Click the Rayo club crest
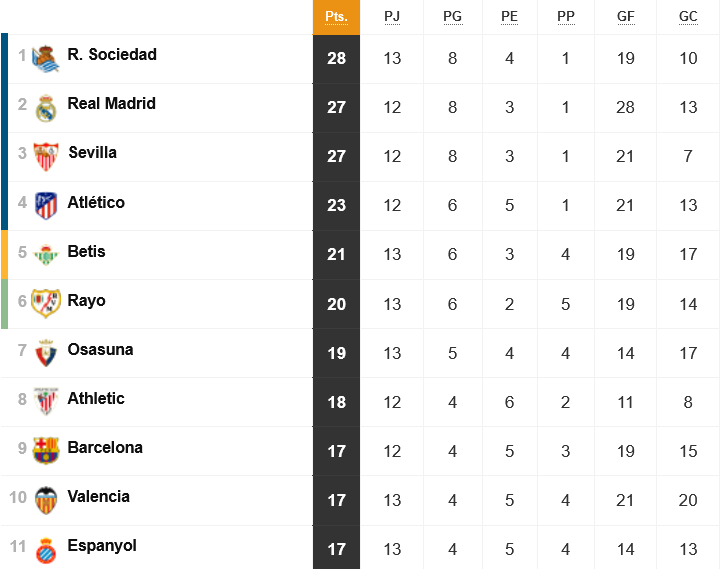 pos(46,303)
